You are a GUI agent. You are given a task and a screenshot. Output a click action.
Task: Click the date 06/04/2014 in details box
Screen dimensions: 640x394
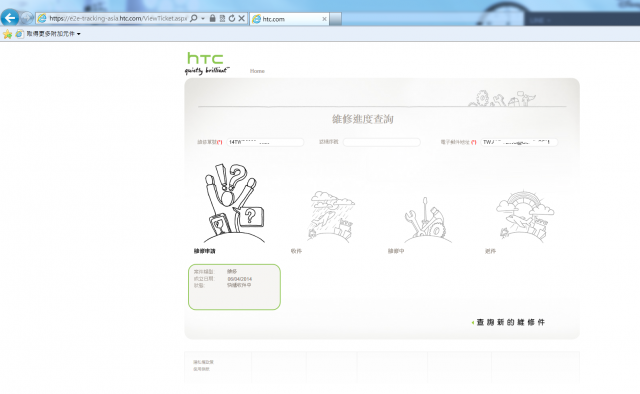point(240,279)
